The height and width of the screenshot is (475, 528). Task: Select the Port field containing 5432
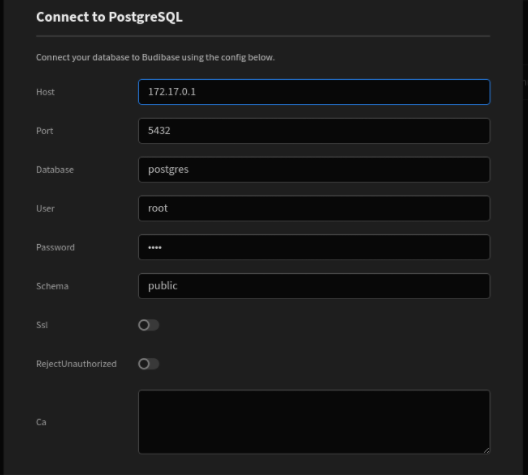314,131
